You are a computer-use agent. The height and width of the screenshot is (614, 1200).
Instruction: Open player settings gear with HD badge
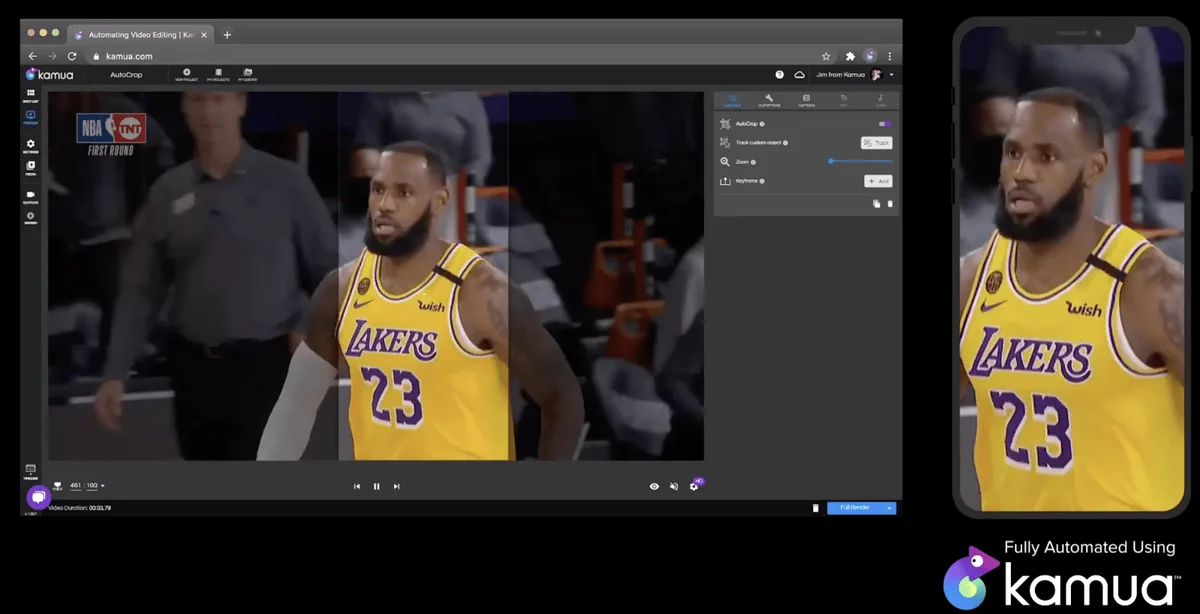pos(694,485)
